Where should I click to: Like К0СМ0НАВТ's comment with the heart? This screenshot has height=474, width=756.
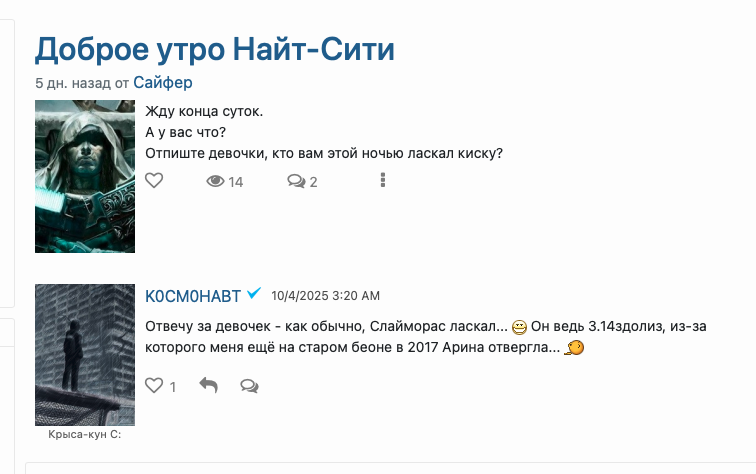pyautogui.click(x=154, y=385)
